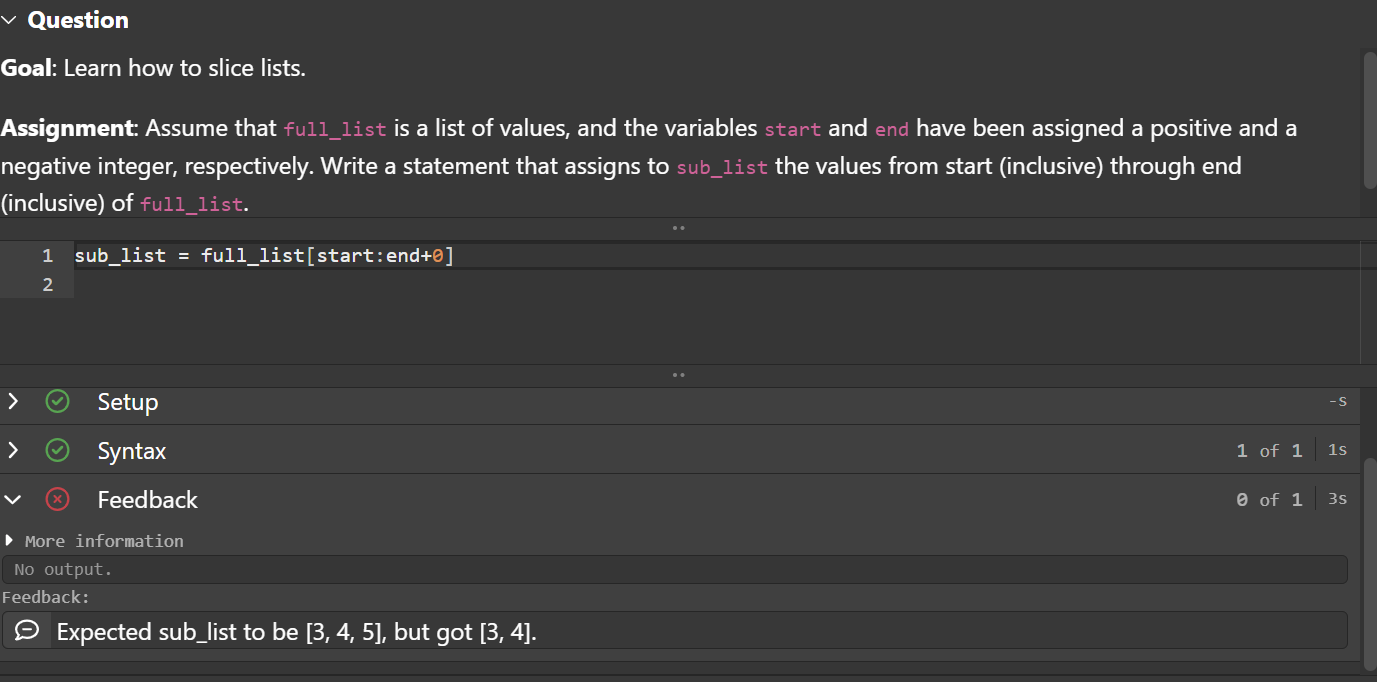Select the Feedback section title
The image size is (1377, 682).
click(x=146, y=499)
